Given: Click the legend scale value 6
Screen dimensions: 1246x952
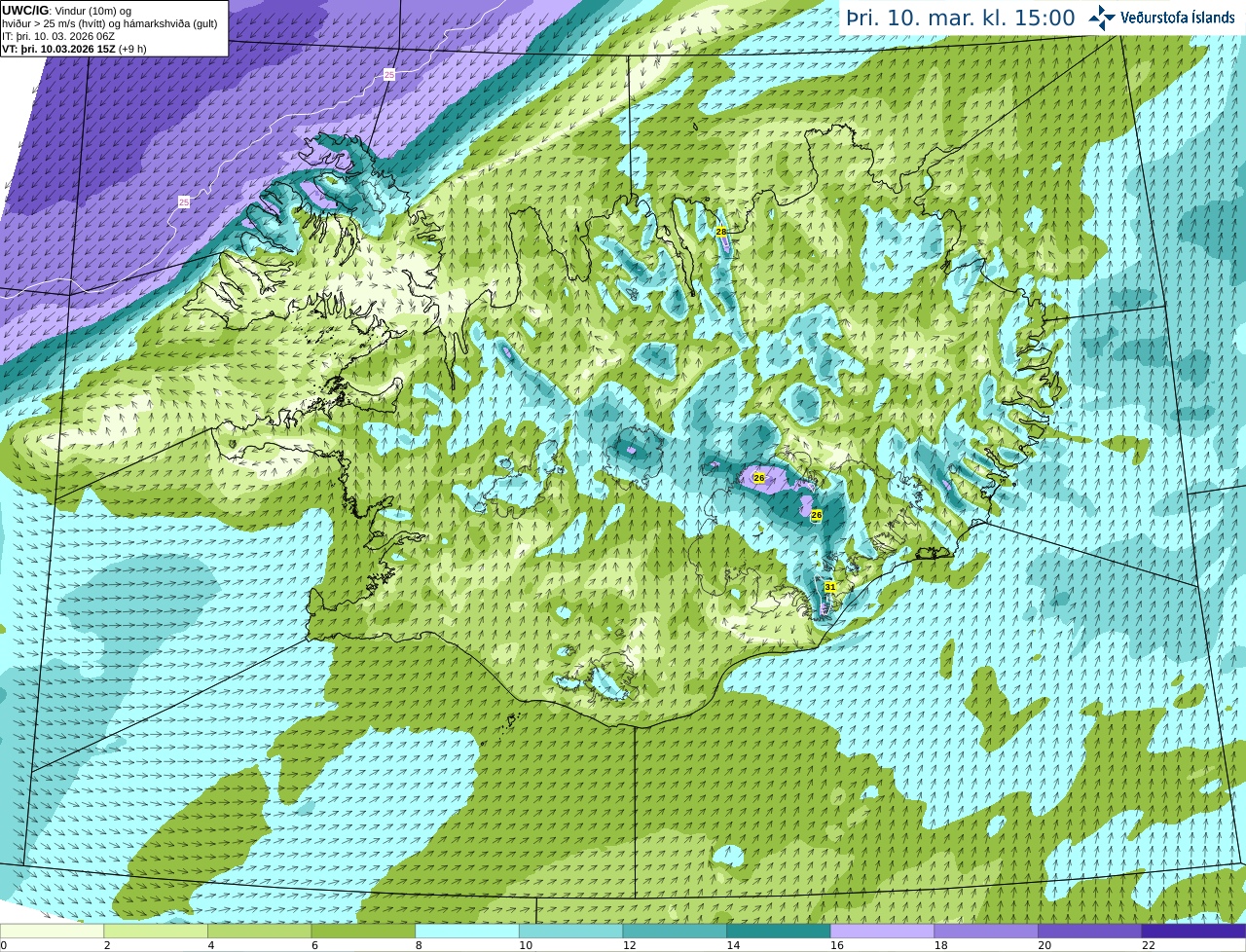Looking at the screenshot, I should coord(314,945).
